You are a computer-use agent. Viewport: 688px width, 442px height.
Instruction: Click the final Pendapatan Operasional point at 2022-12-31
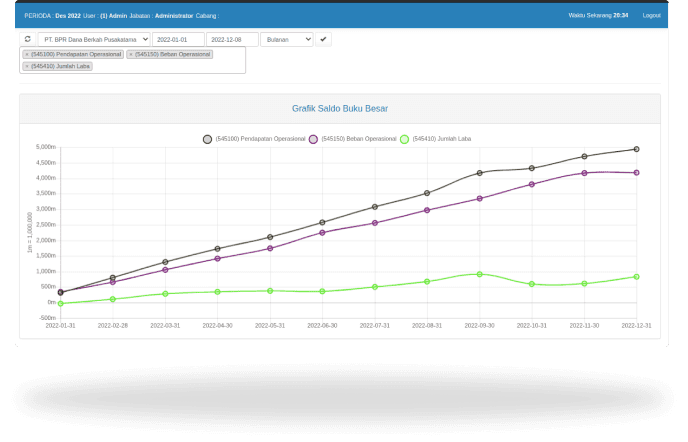[636, 149]
